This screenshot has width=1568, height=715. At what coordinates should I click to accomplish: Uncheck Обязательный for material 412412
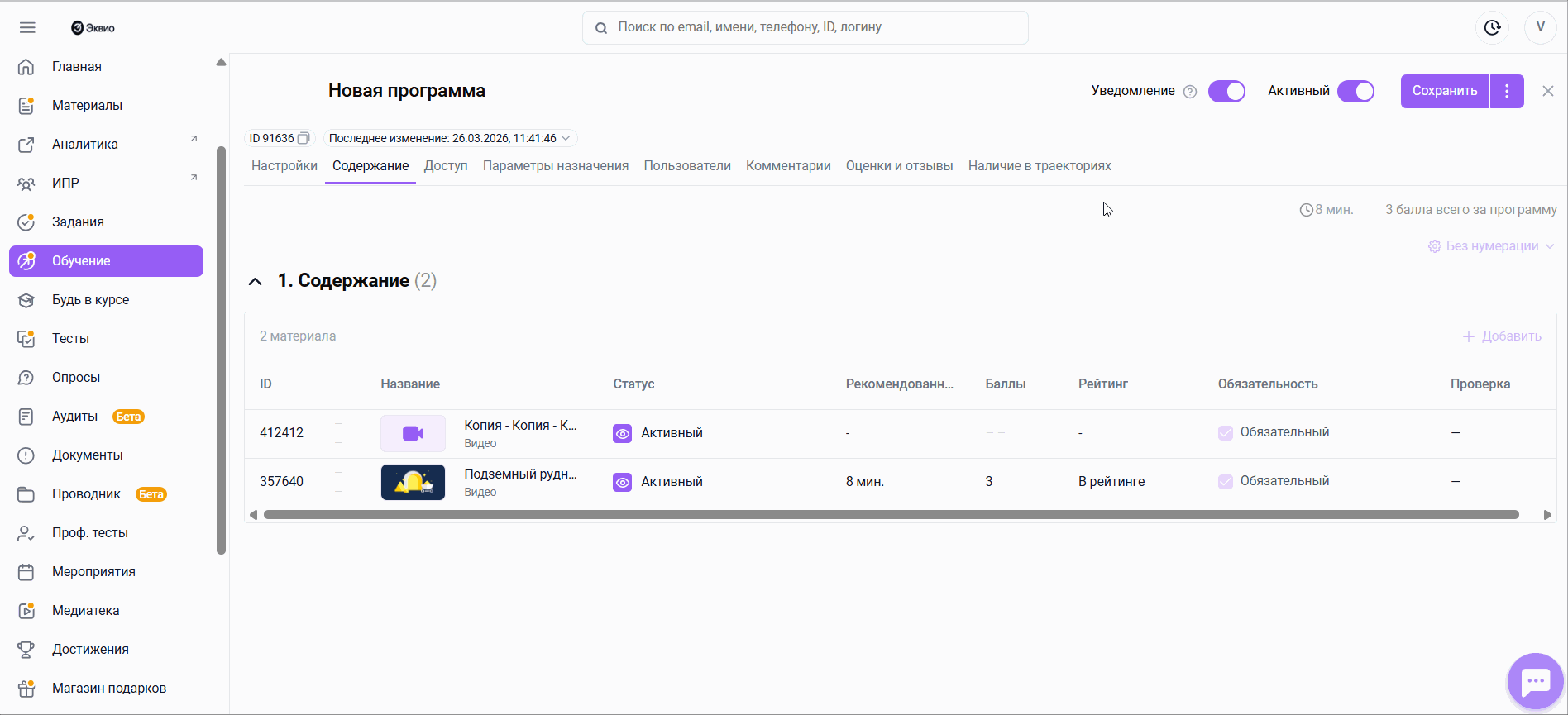coord(1226,432)
